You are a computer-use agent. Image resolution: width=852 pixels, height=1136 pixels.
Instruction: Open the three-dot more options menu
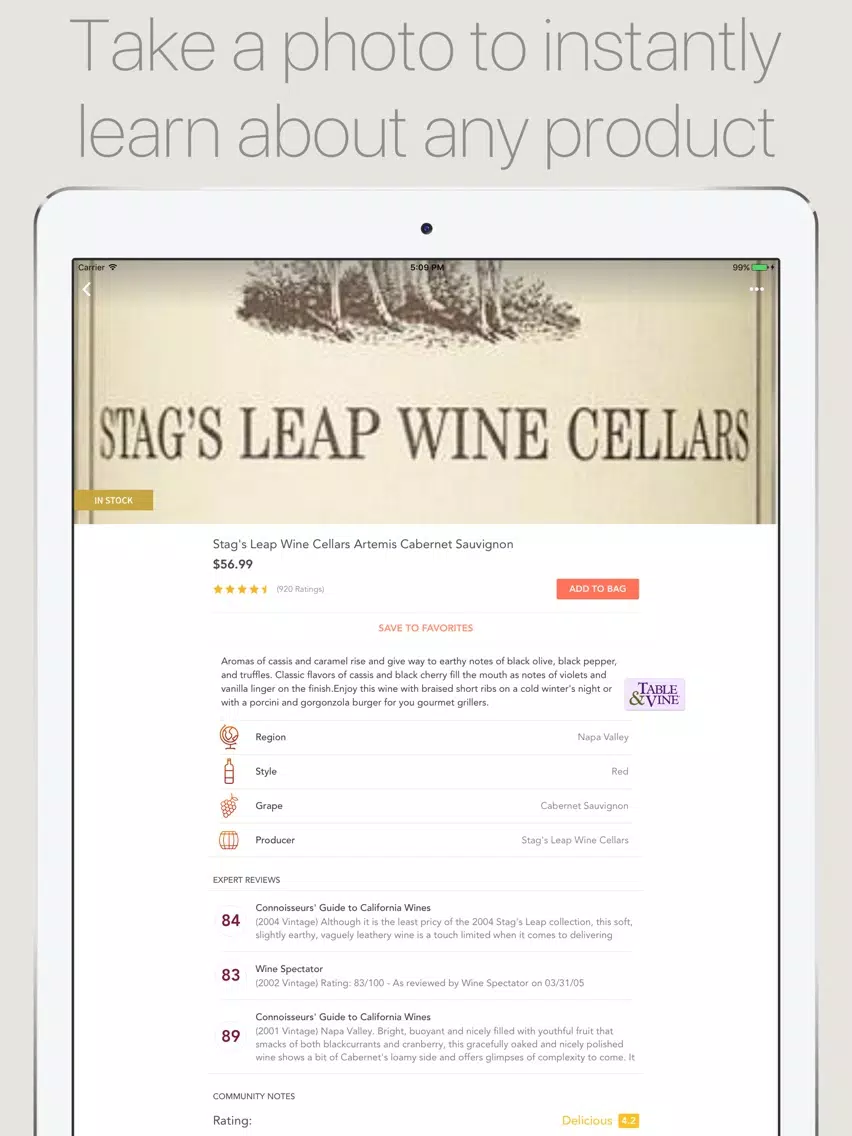(x=756, y=289)
